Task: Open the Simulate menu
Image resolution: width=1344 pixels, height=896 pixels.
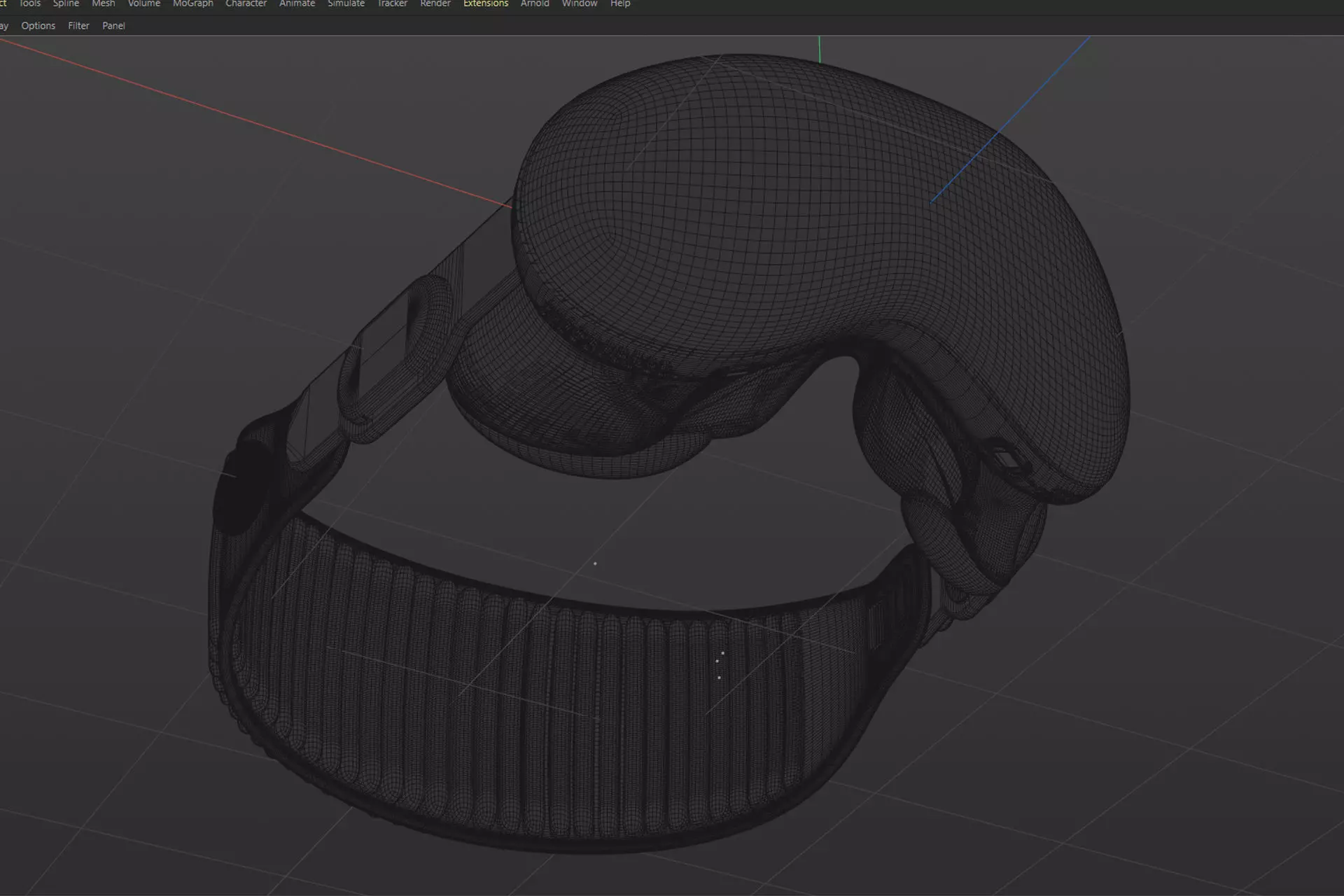Action: pos(346,3)
